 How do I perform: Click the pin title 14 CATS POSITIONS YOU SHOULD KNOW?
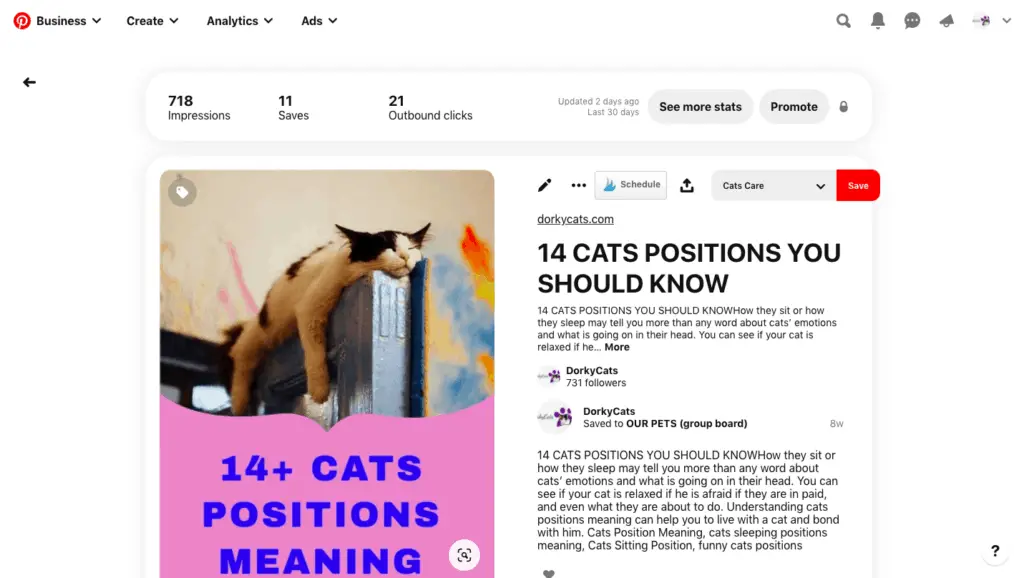[x=689, y=268]
